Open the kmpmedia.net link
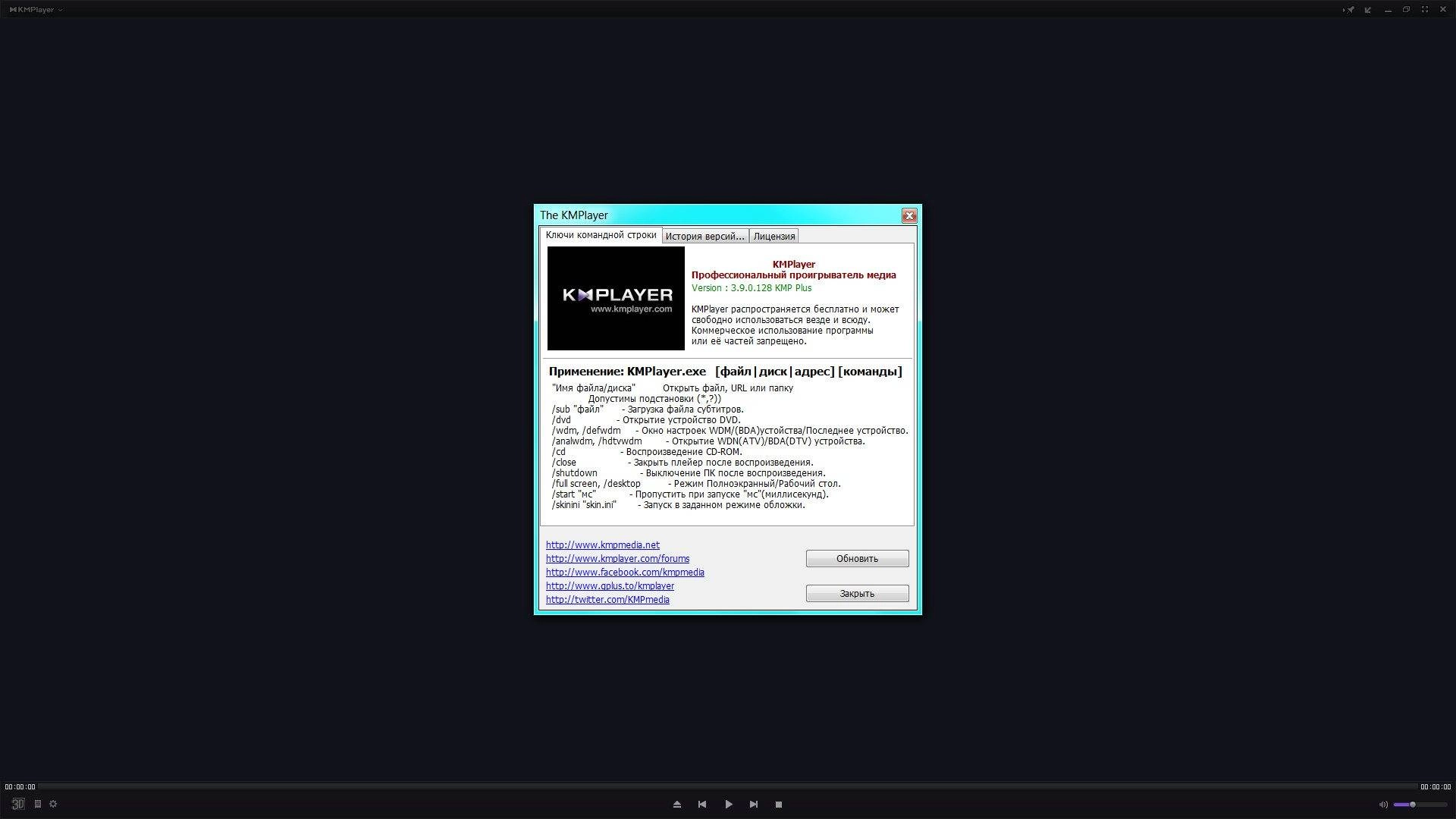The image size is (1456, 819). [603, 545]
